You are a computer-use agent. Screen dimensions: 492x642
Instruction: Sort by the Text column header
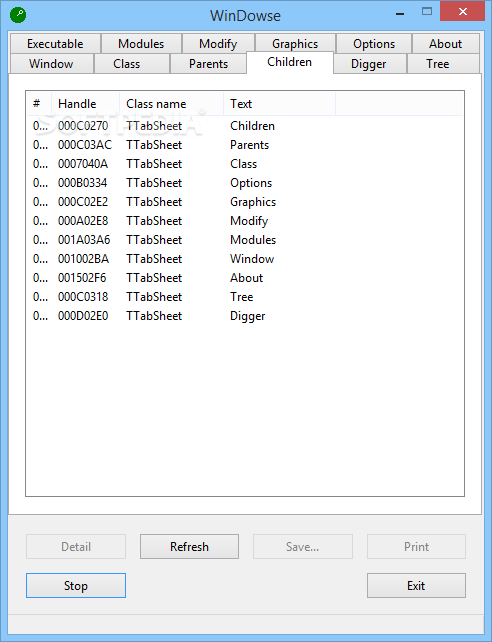(x=280, y=104)
